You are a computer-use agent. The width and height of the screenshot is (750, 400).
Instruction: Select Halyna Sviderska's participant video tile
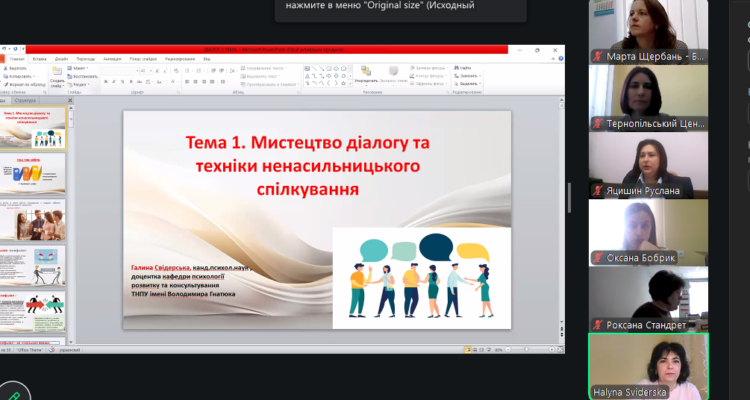648,367
